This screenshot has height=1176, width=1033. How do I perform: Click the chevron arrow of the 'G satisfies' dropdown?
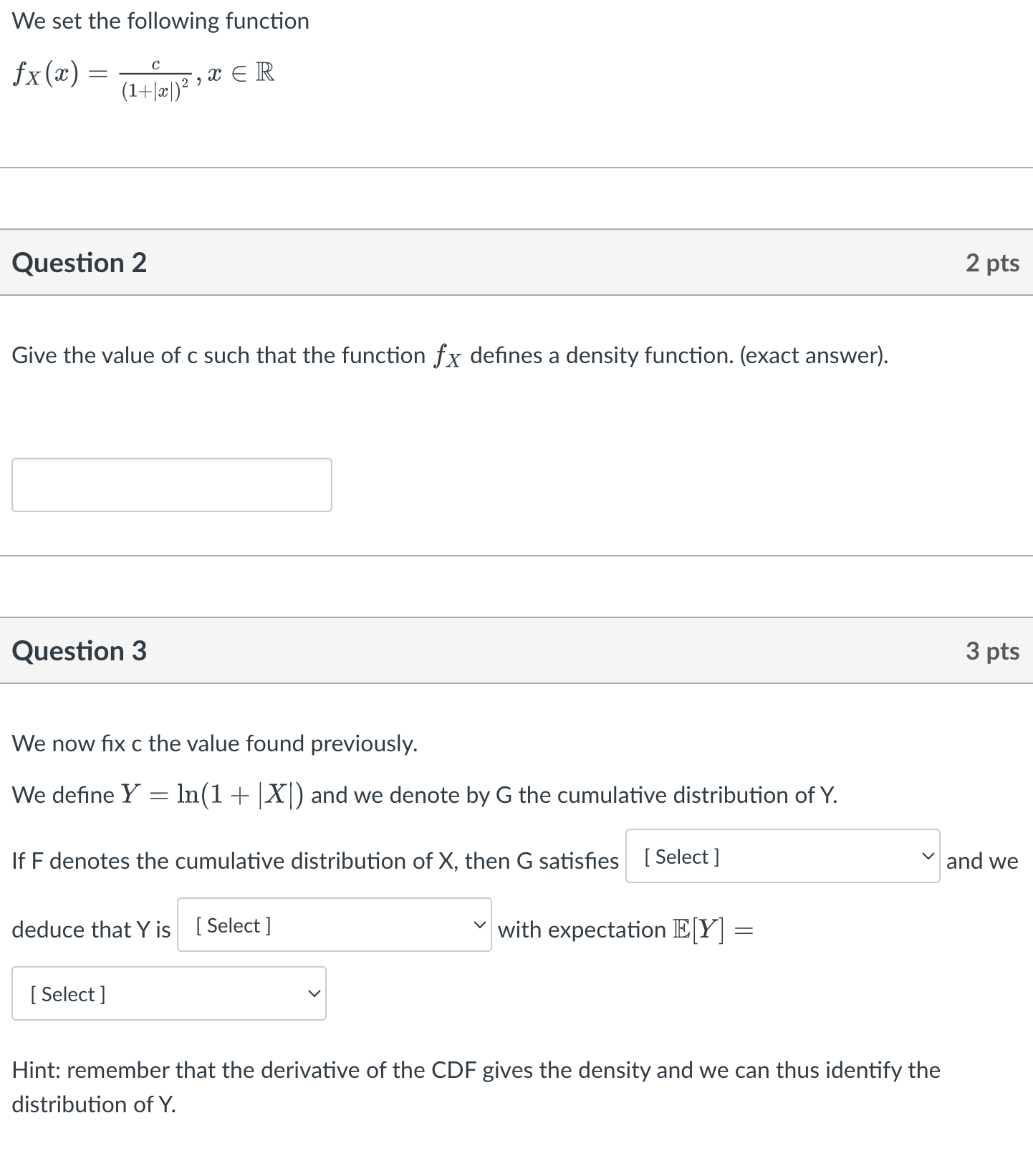(x=928, y=856)
